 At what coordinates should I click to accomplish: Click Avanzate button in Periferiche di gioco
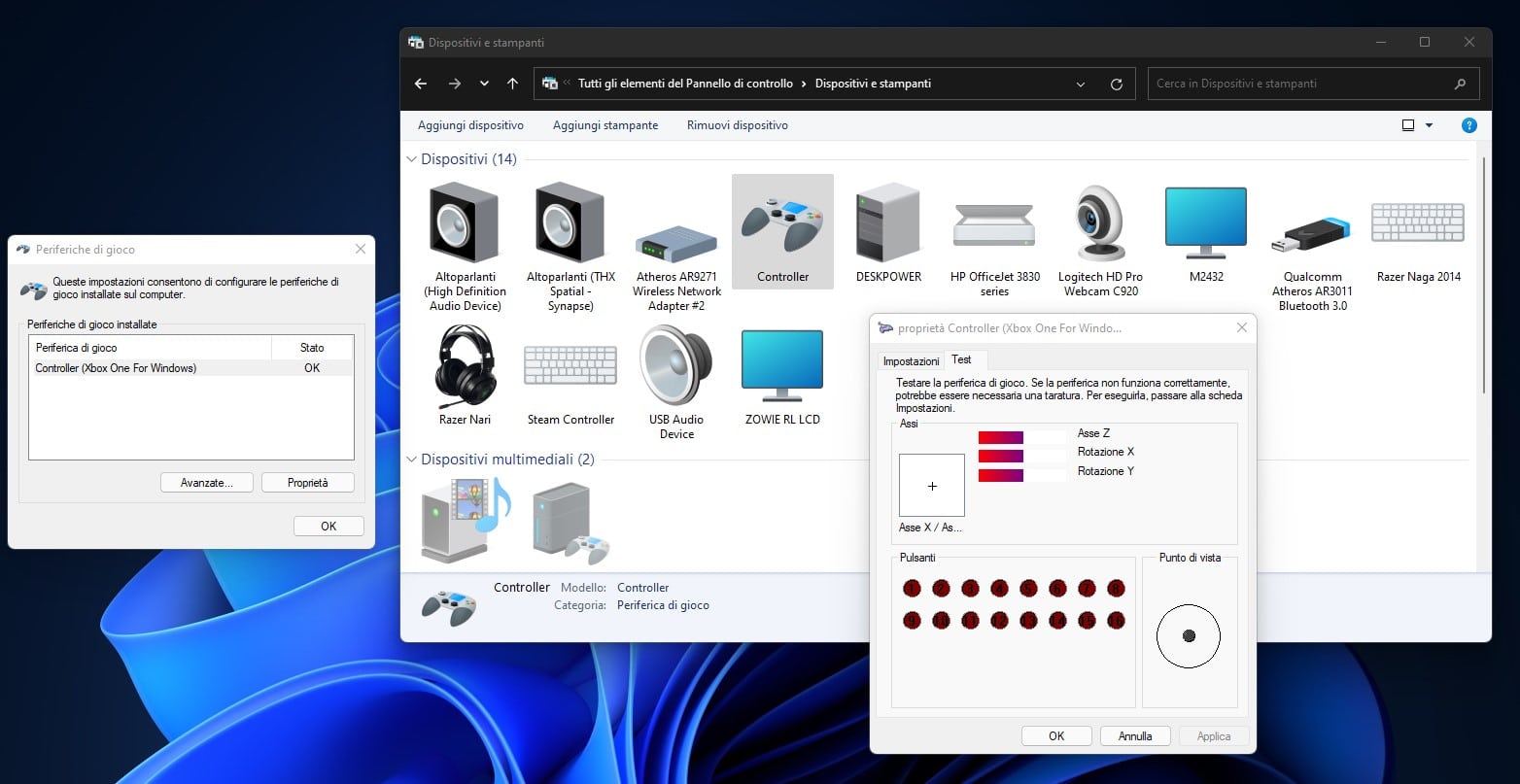207,483
